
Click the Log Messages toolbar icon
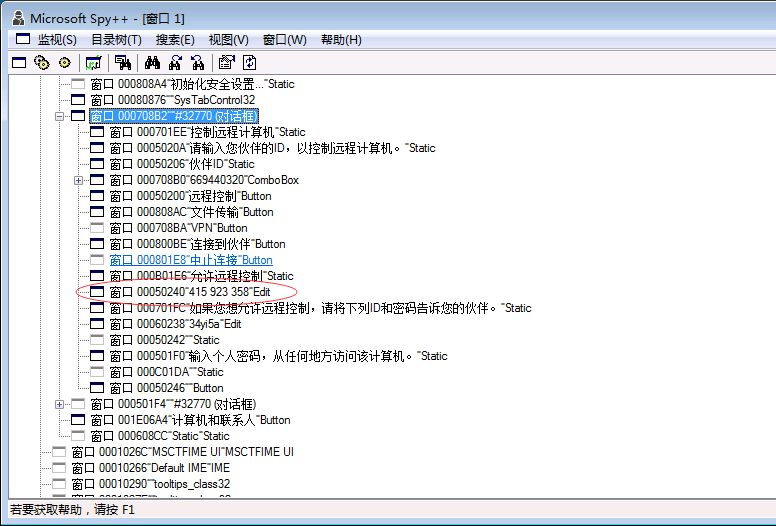(x=94, y=63)
